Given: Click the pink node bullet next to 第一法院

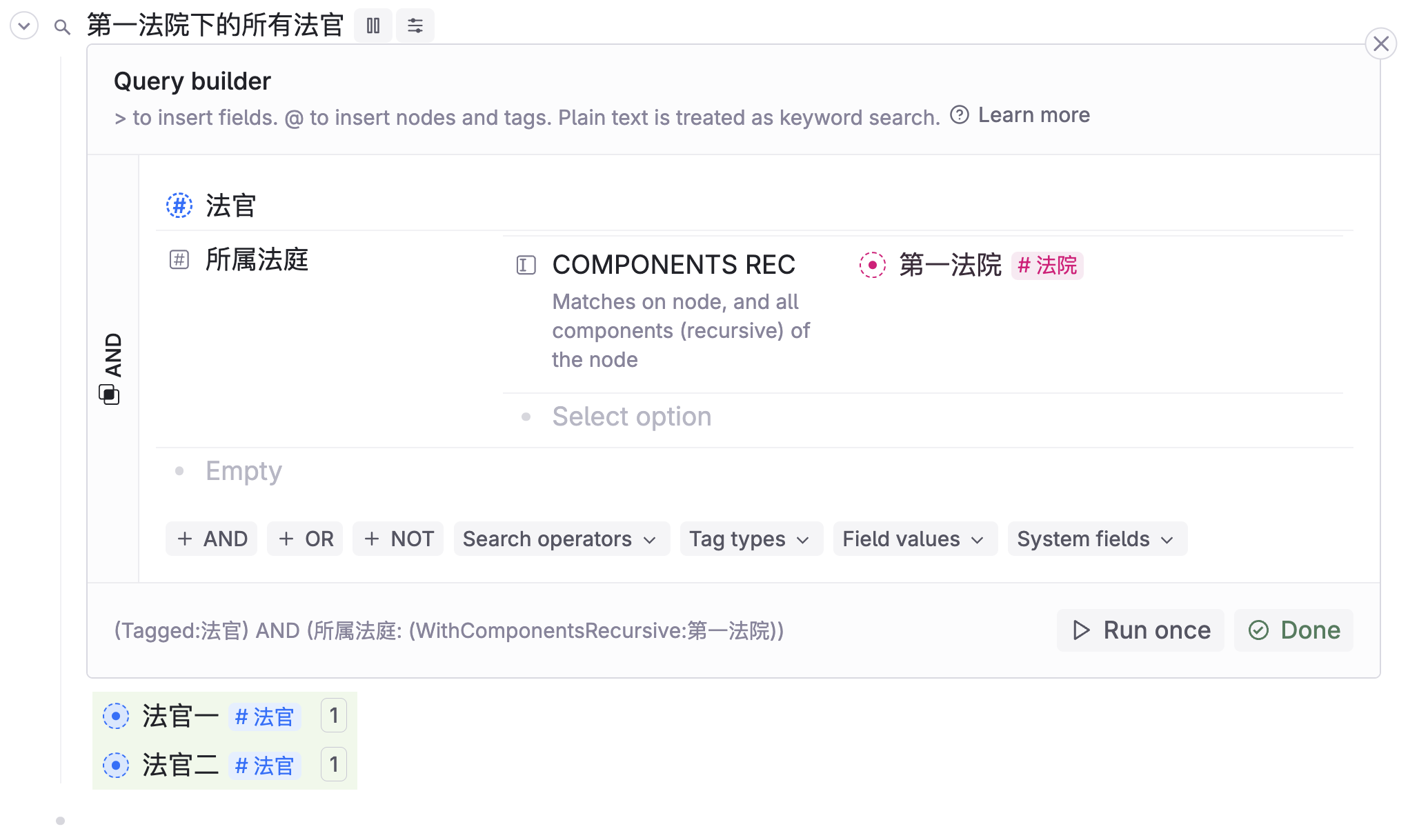Looking at the screenshot, I should point(873,265).
